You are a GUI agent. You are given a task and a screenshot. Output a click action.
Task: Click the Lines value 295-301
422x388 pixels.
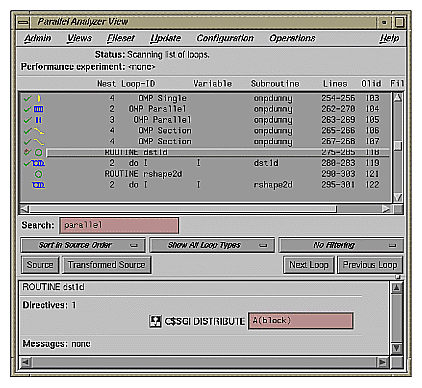coord(338,185)
